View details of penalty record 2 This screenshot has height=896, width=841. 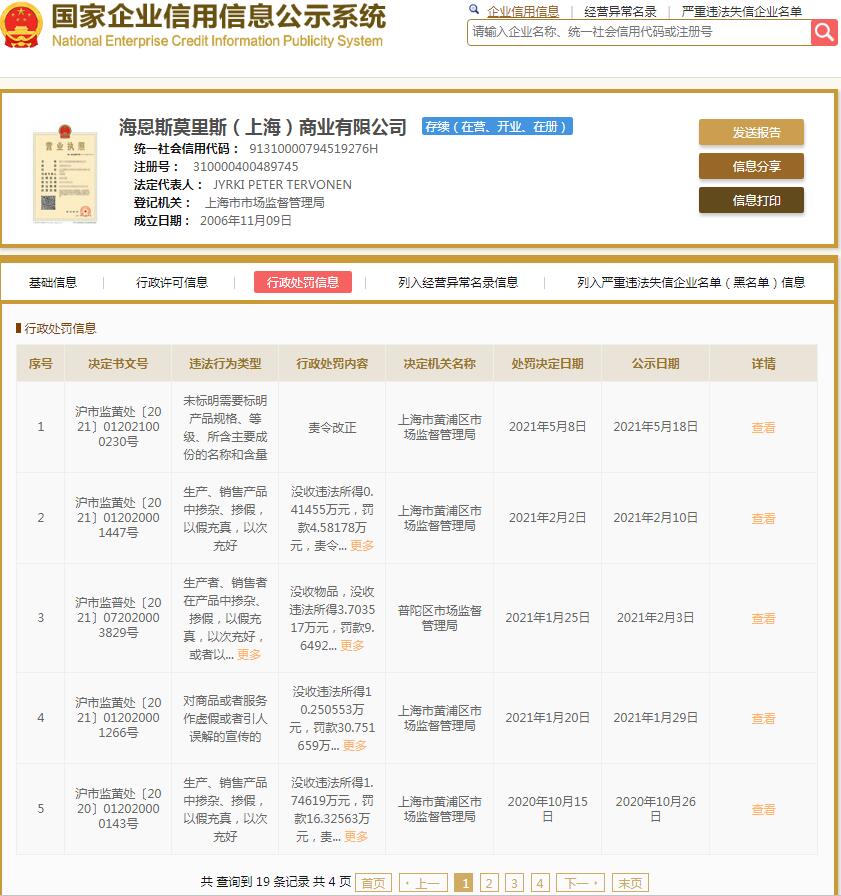pos(763,518)
